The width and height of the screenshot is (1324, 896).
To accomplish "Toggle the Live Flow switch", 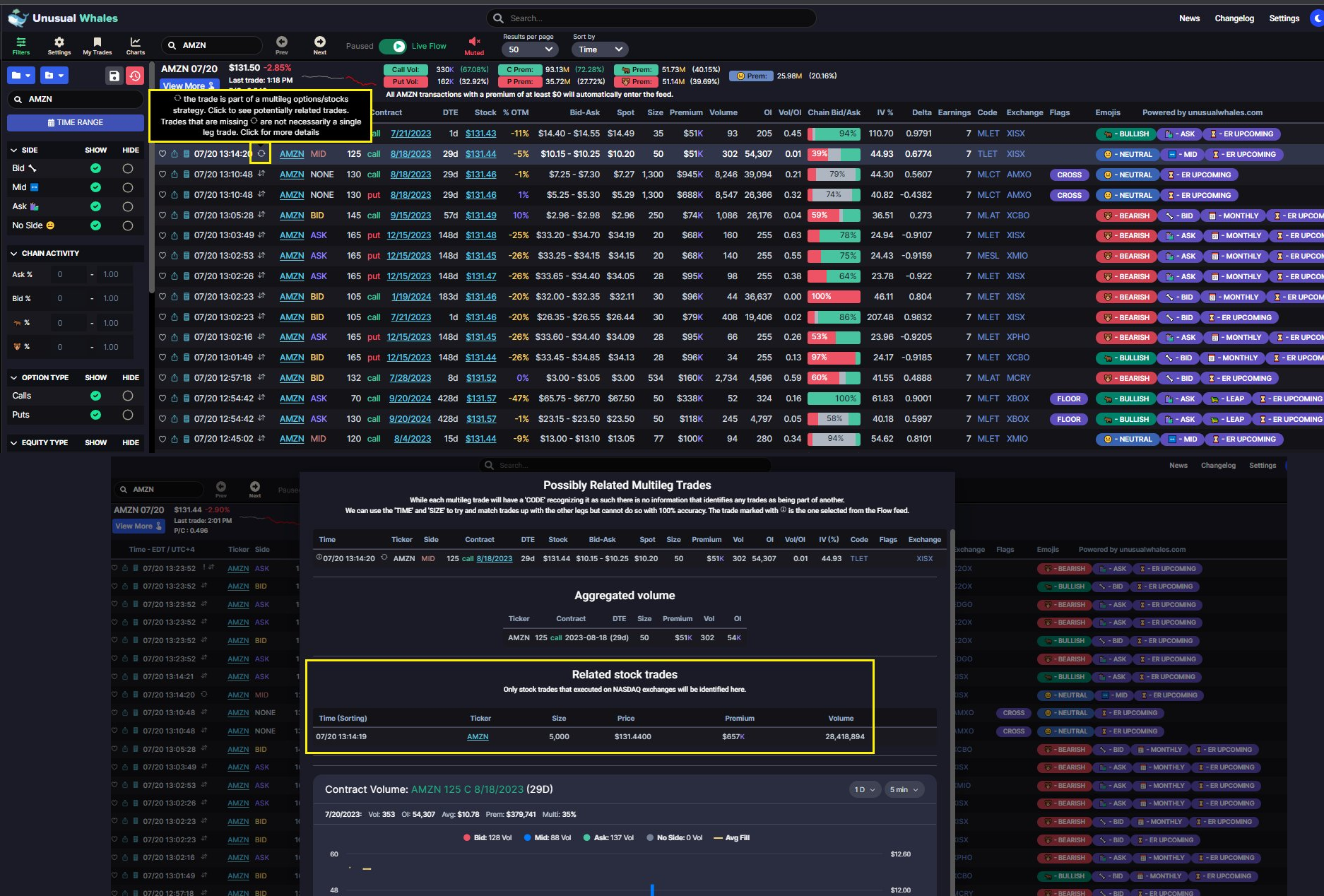I will click(x=393, y=46).
